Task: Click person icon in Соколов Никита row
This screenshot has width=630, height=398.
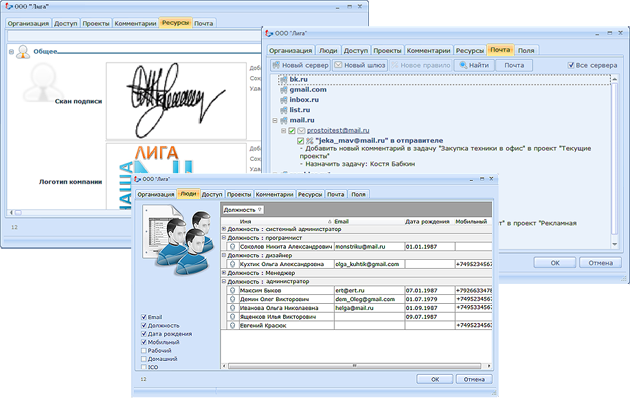Action: coord(232,247)
